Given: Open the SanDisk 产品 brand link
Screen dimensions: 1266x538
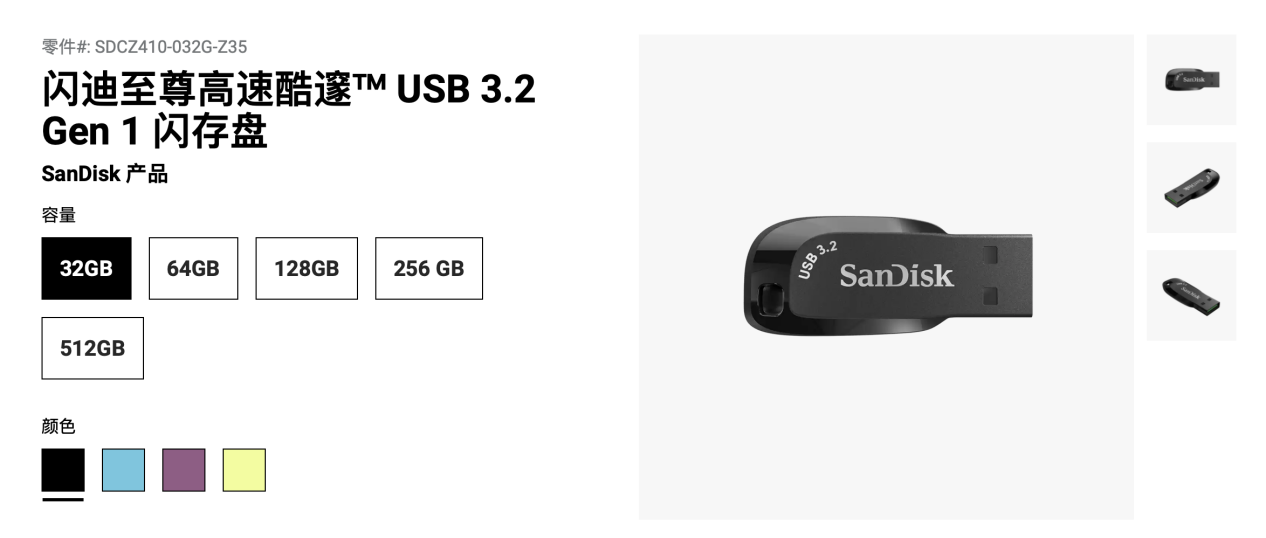Looking at the screenshot, I should click(x=105, y=174).
